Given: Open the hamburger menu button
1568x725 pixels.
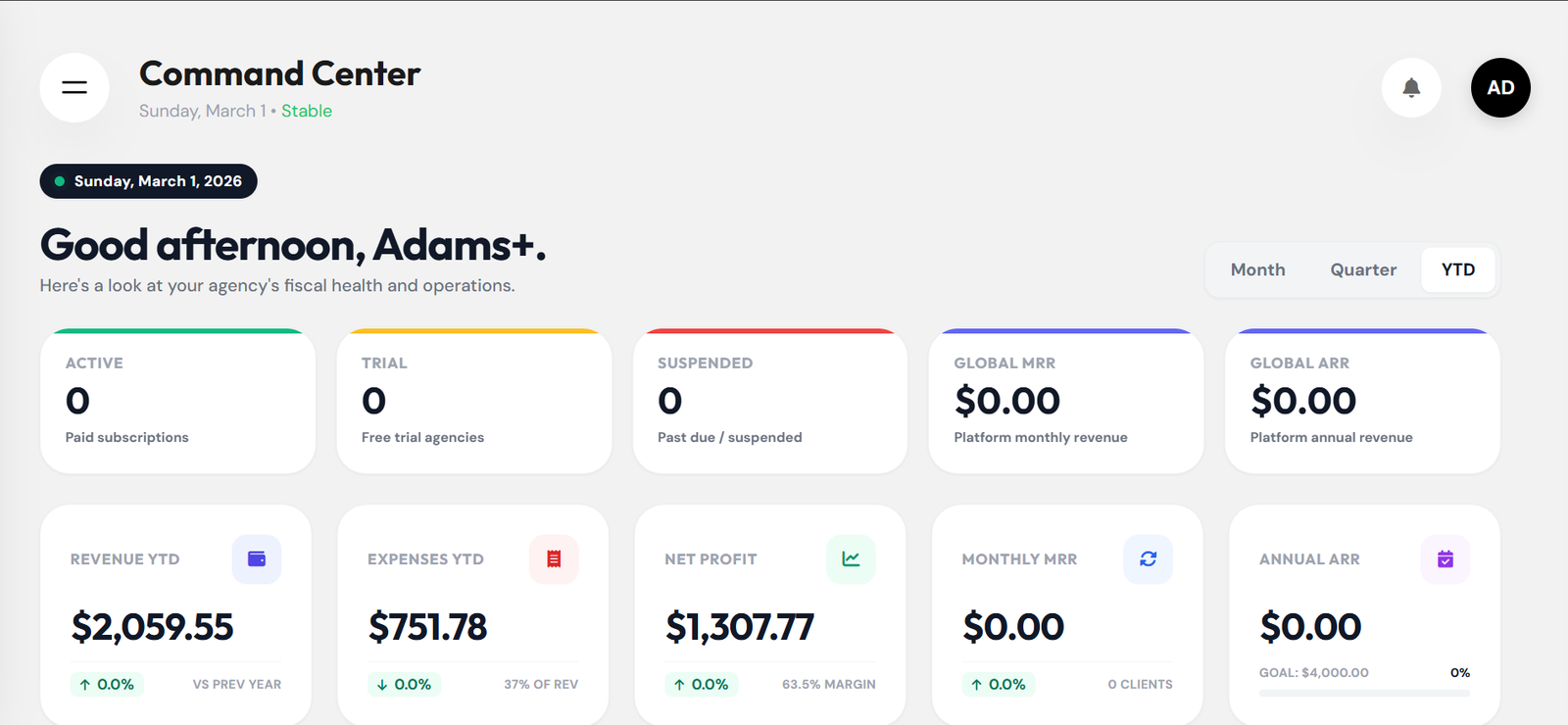Looking at the screenshot, I should click(x=74, y=87).
